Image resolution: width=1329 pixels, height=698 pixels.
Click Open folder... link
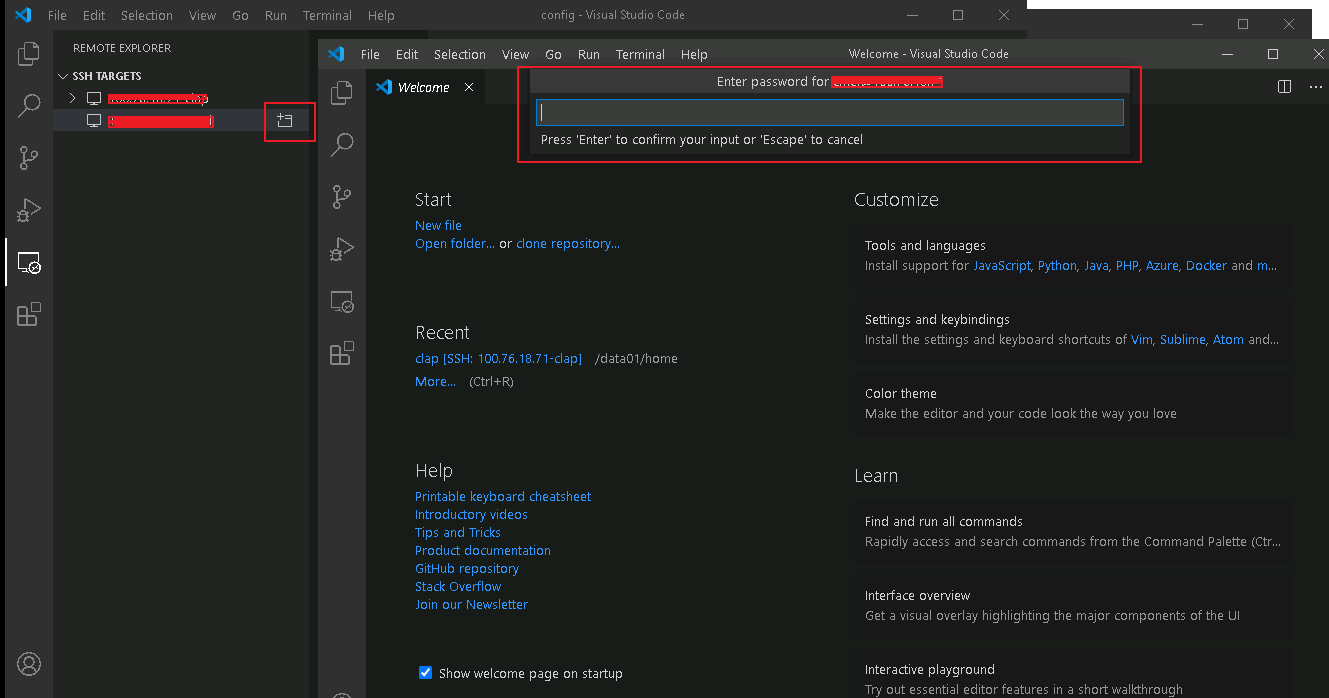coord(455,244)
